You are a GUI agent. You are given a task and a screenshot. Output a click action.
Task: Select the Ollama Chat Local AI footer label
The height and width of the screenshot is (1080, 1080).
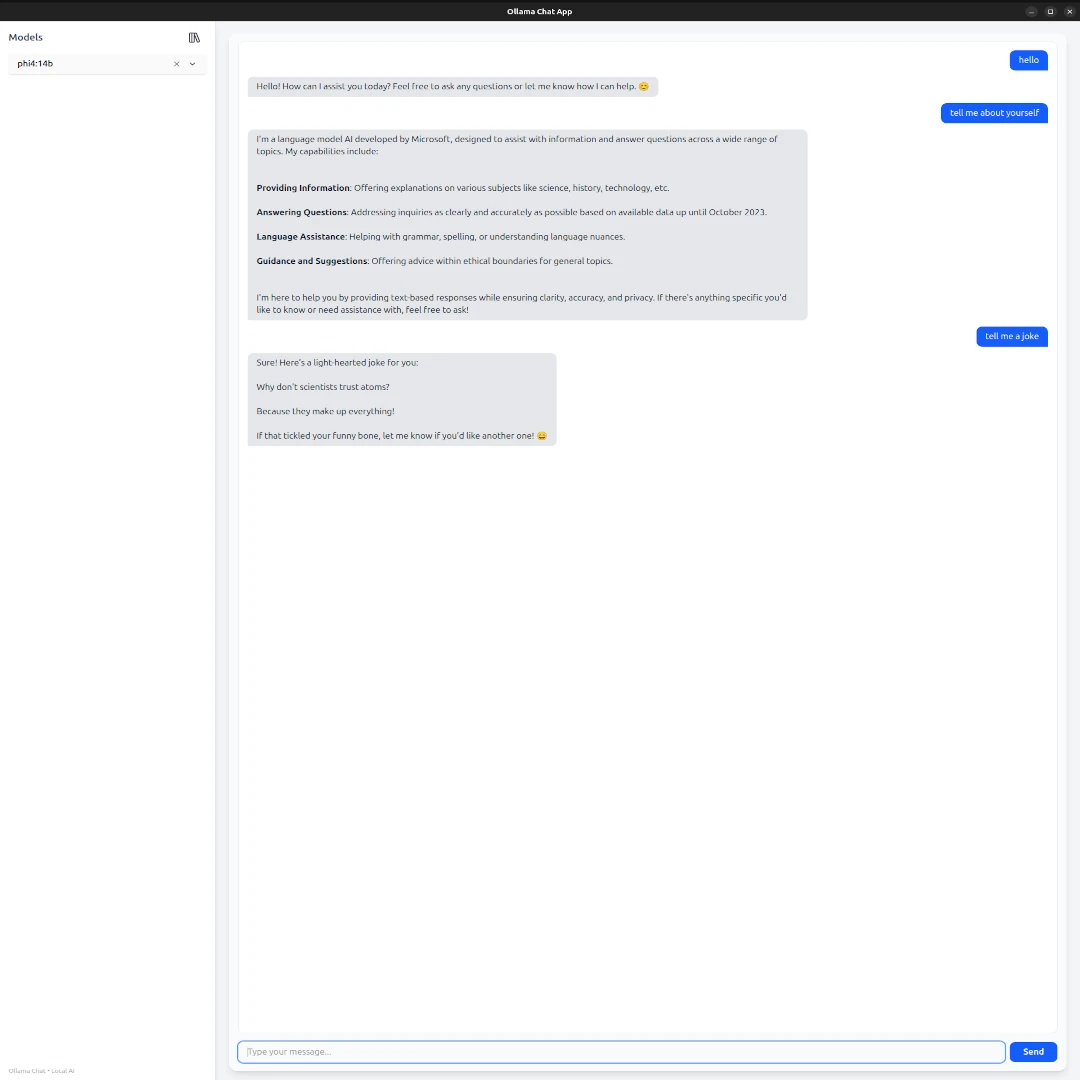[x=41, y=1070]
